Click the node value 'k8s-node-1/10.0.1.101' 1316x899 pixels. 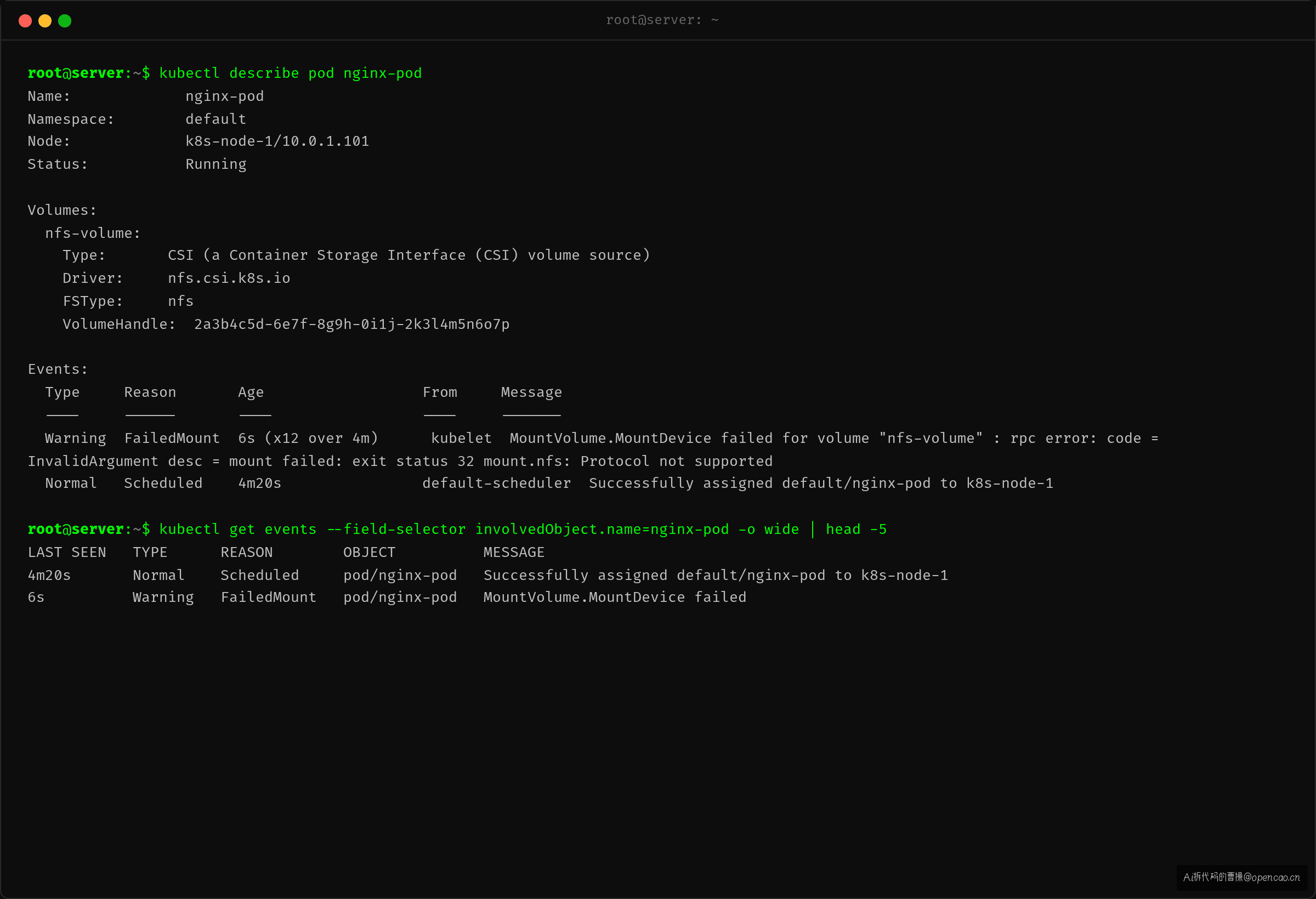[x=277, y=141]
